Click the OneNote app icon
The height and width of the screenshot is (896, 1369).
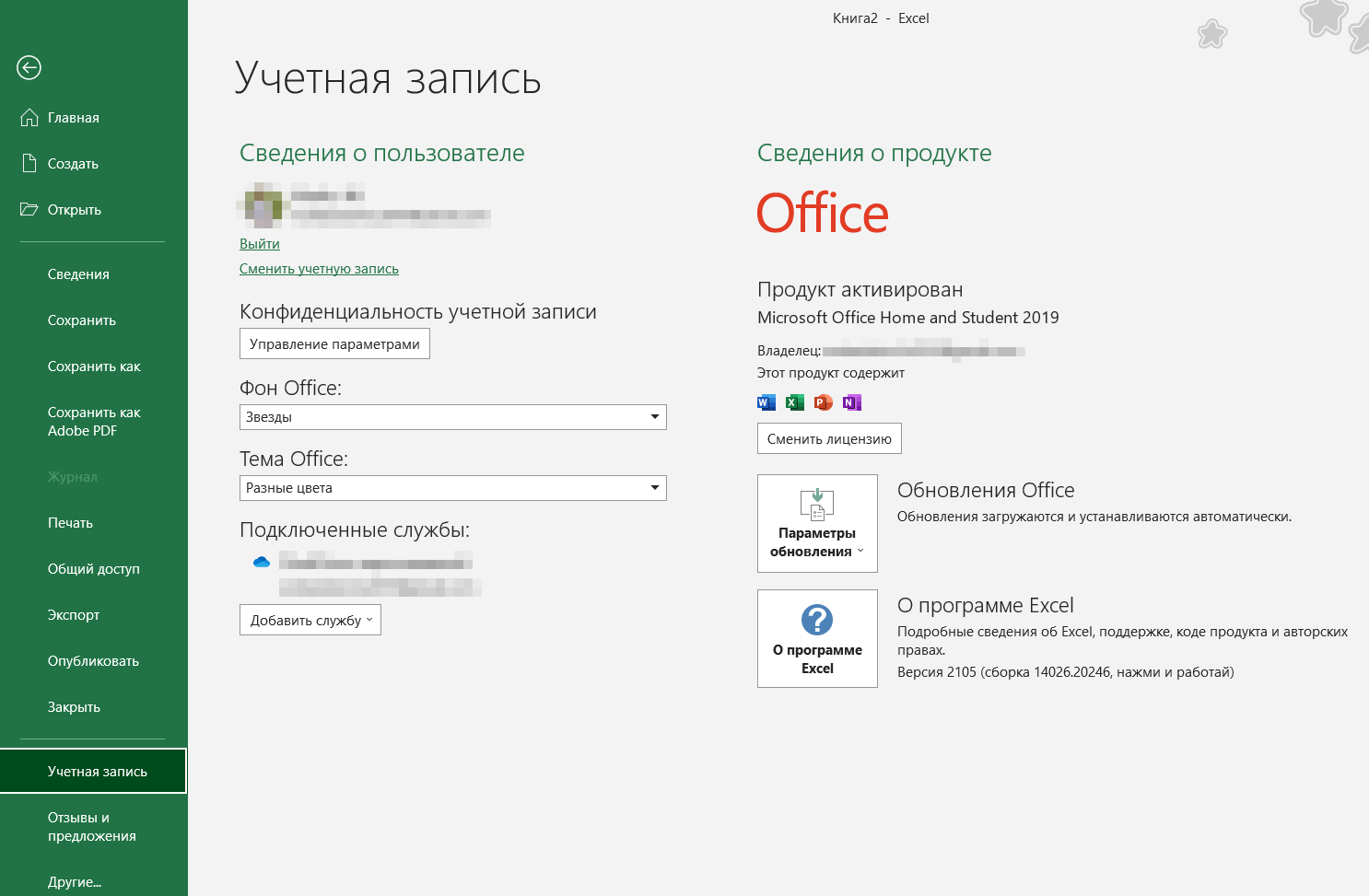[x=852, y=402]
